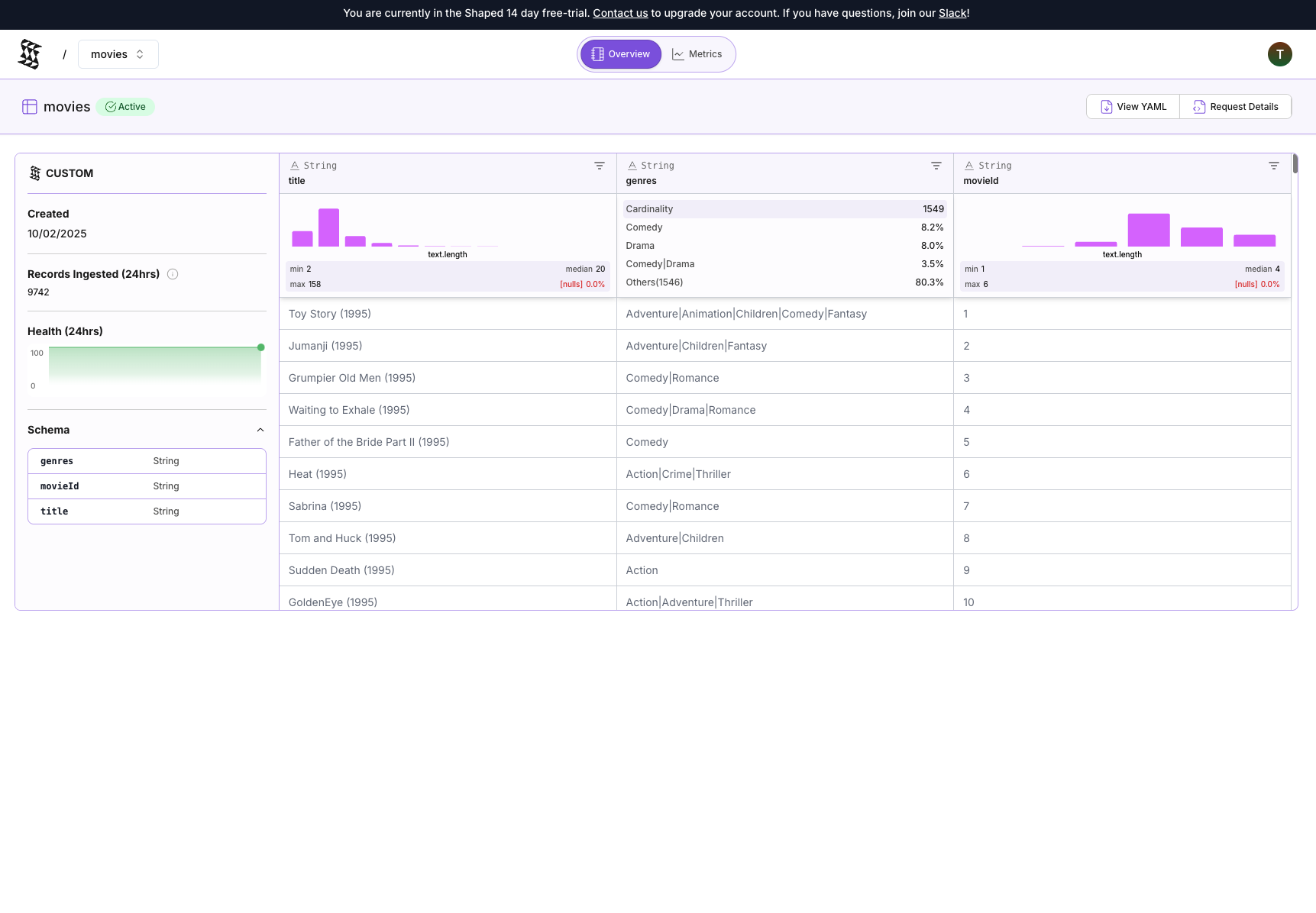Select the Toy Story (1995) row
Screen dimensions: 1316x913
click(x=330, y=314)
